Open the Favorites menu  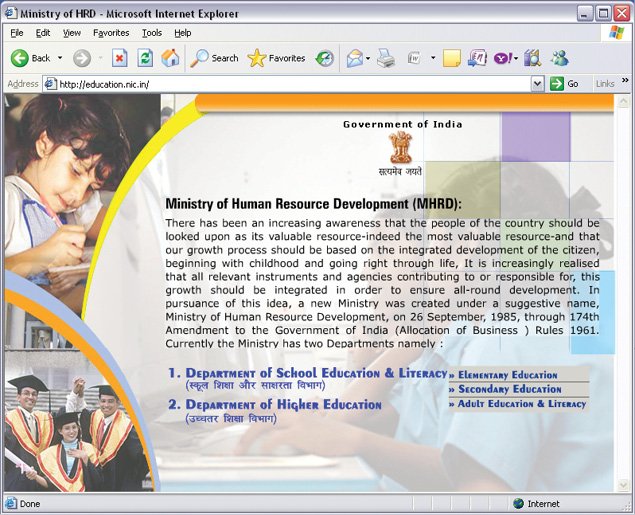click(111, 33)
